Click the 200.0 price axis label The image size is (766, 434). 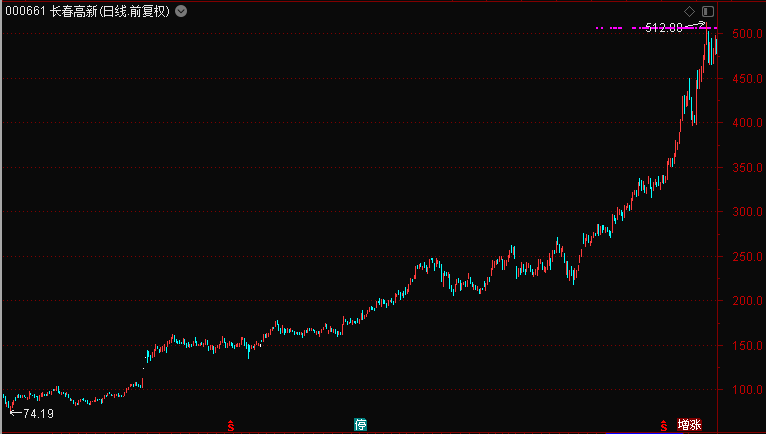click(747, 301)
